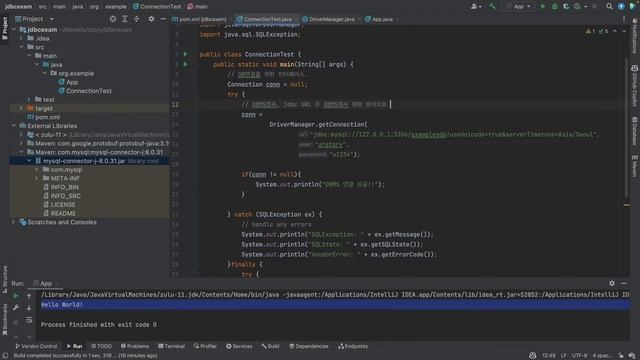The image size is (640, 360).
Task: Click the Select Opened File target icon
Action: (x=113, y=19)
